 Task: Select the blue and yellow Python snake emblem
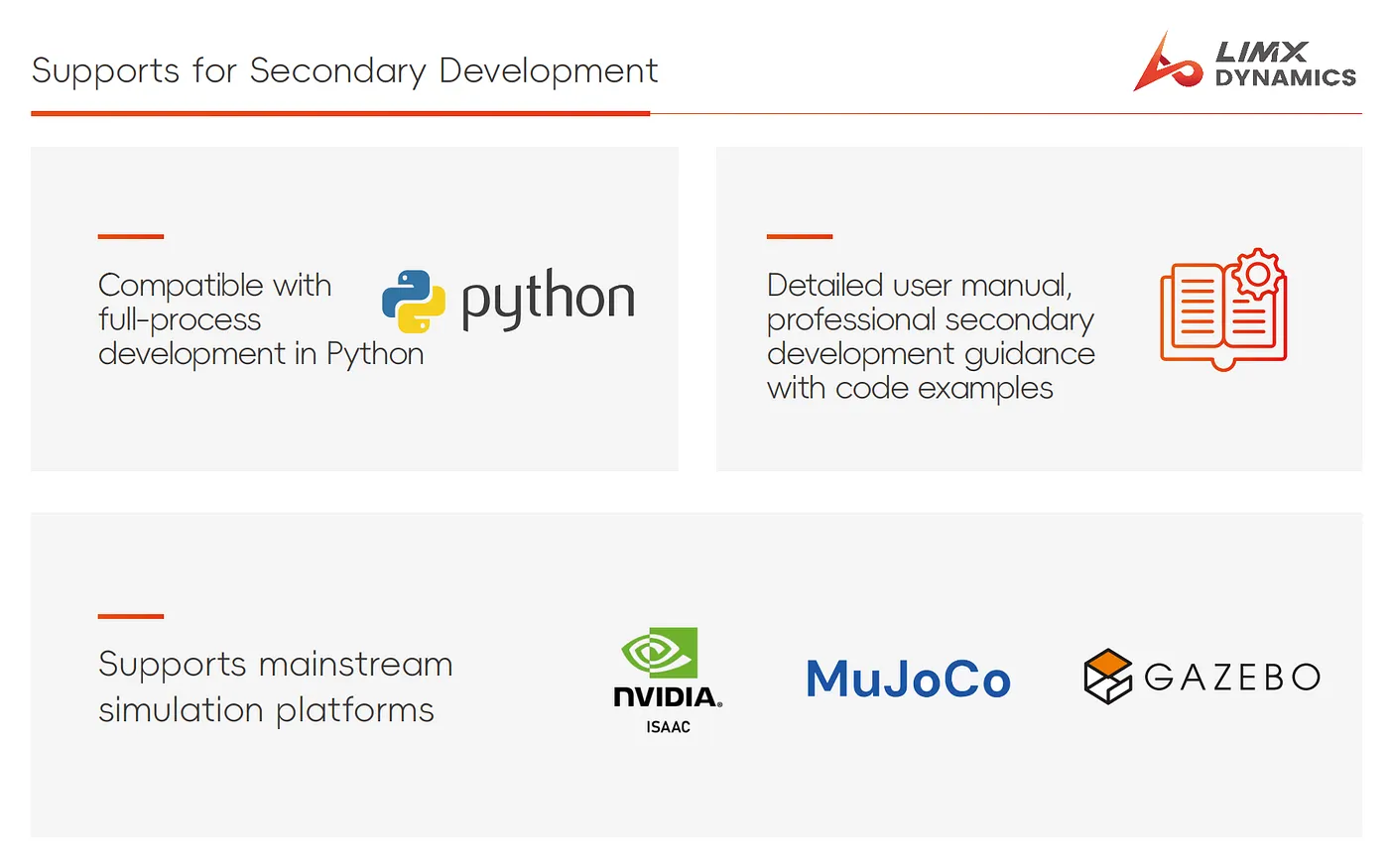coord(414,302)
